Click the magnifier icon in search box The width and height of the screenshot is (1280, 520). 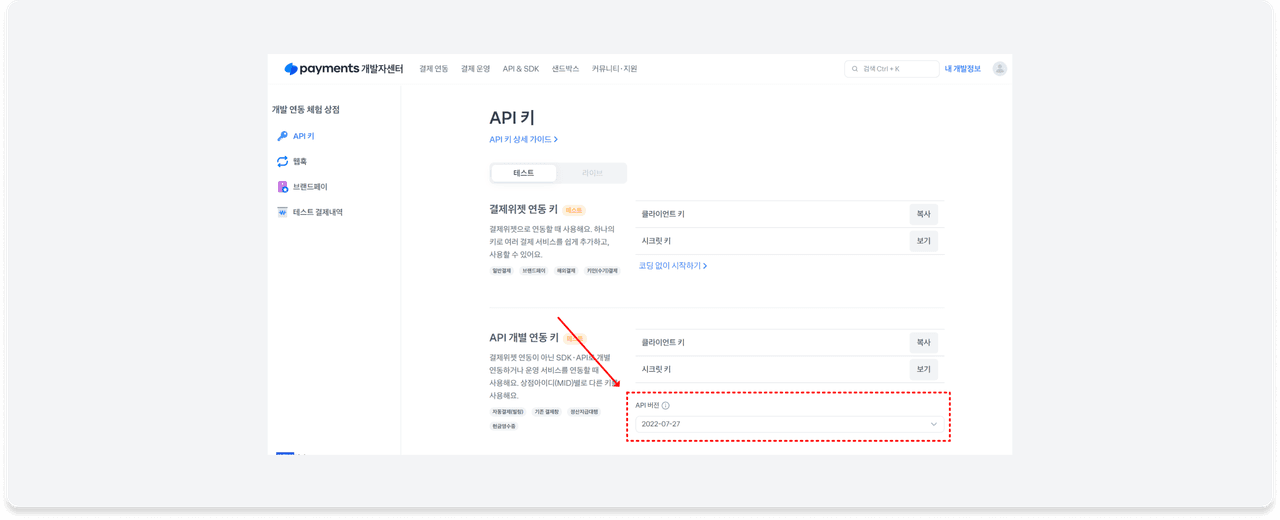854,69
